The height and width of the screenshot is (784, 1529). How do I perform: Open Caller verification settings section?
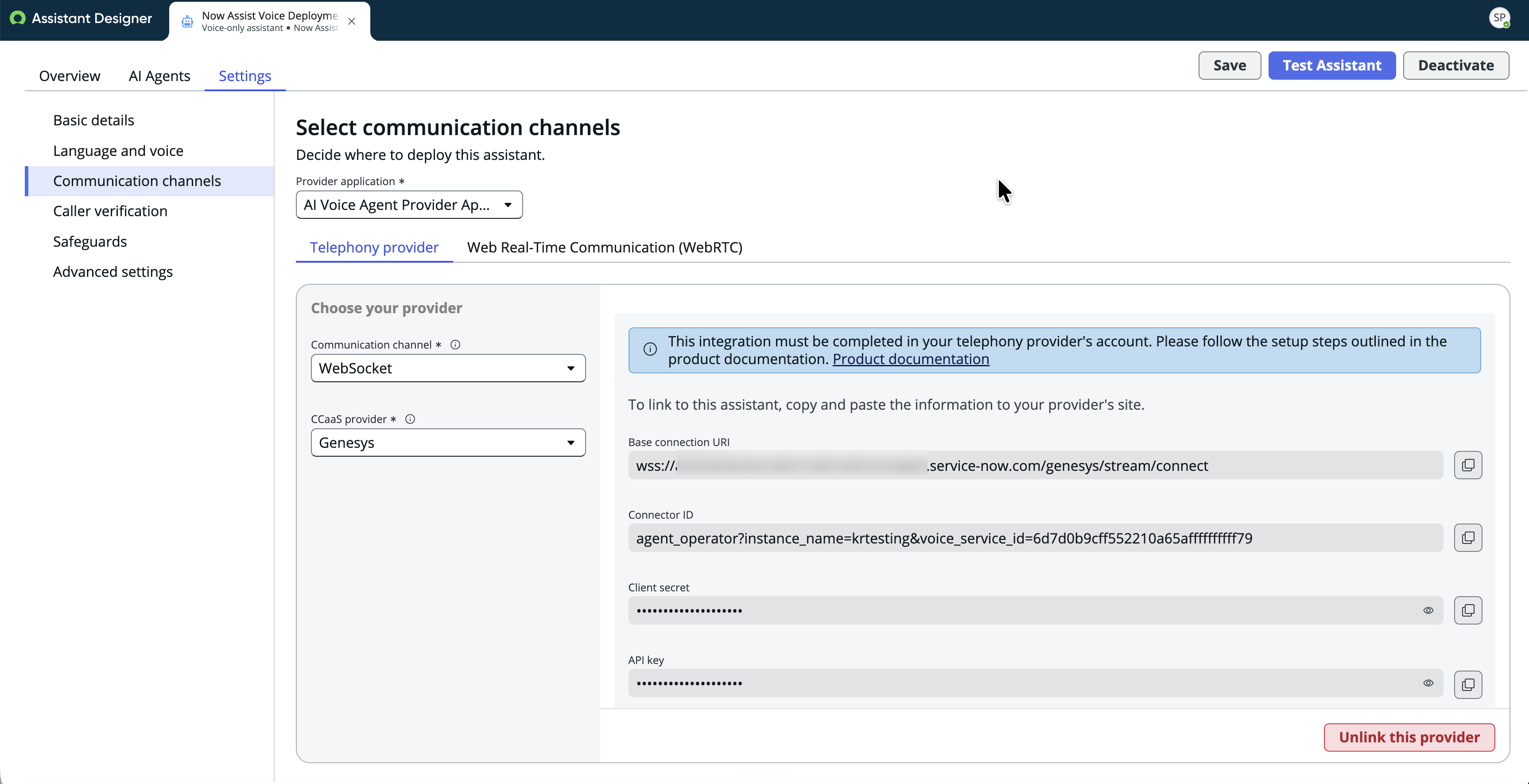110,211
